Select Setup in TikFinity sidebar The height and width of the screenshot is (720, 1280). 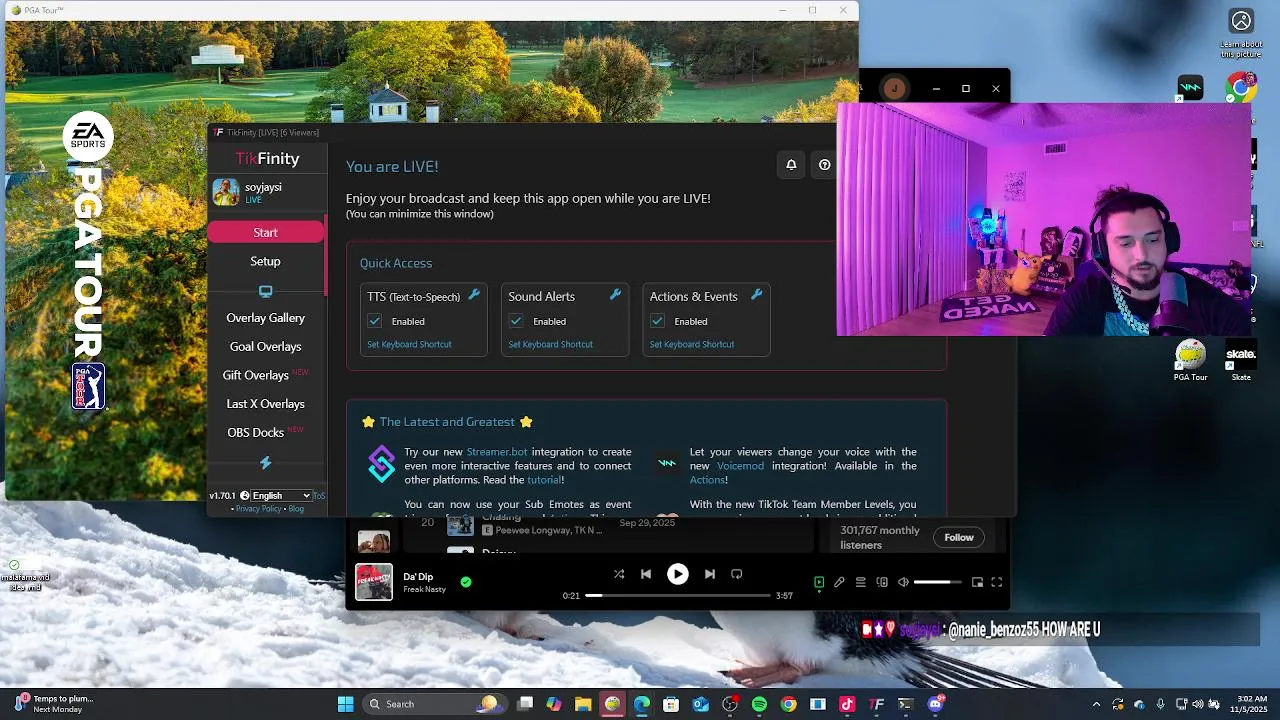265,261
